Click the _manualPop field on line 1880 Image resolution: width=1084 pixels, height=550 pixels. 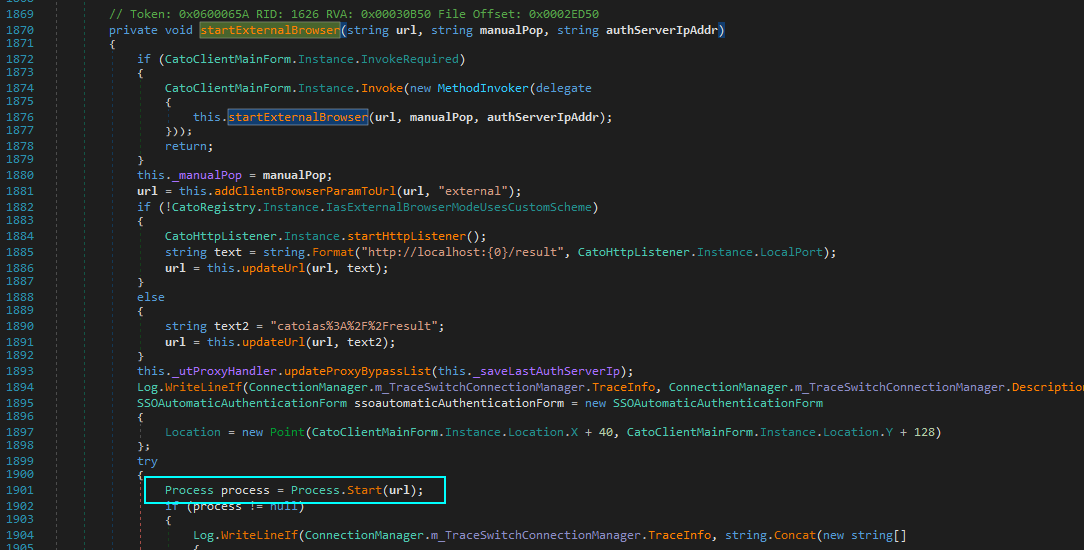click(207, 176)
